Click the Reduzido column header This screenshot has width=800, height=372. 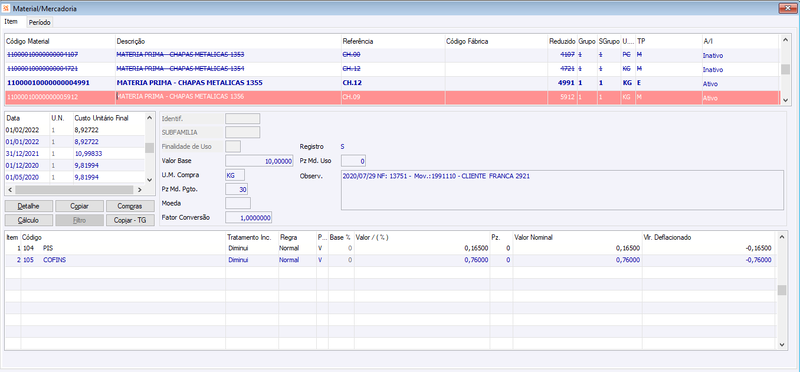[562, 41]
